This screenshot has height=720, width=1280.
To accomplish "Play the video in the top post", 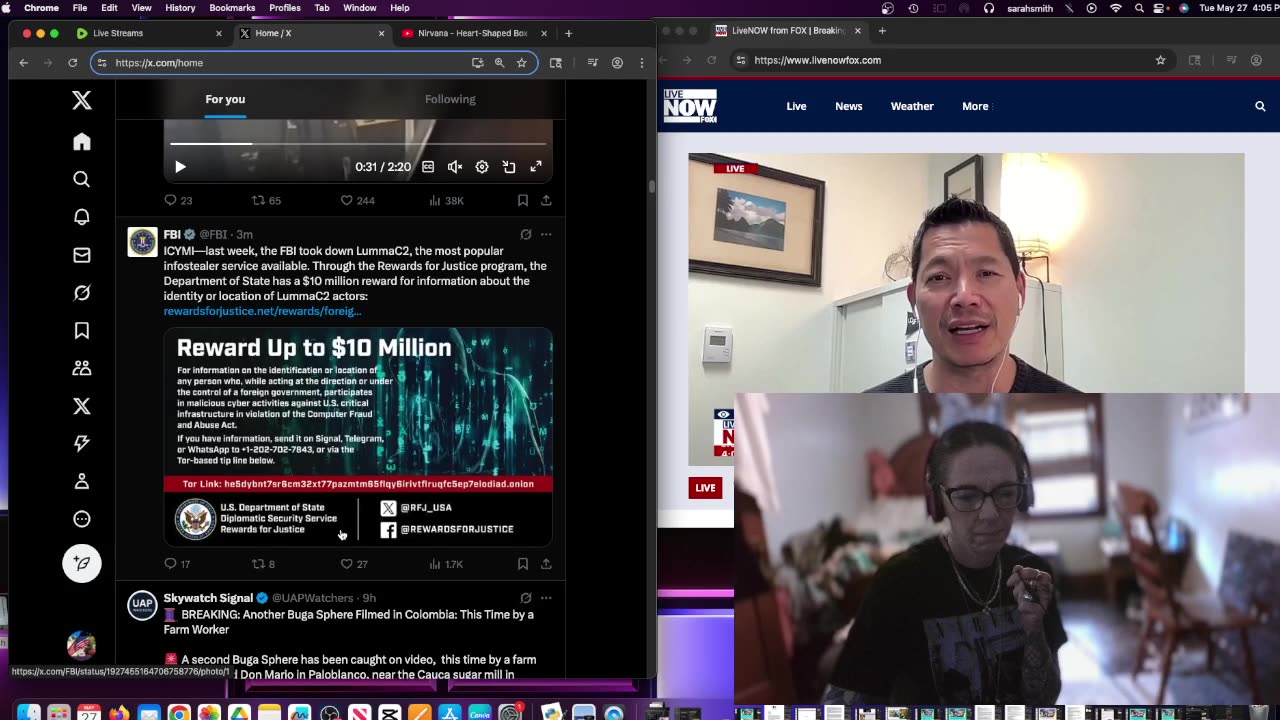I will (x=180, y=167).
